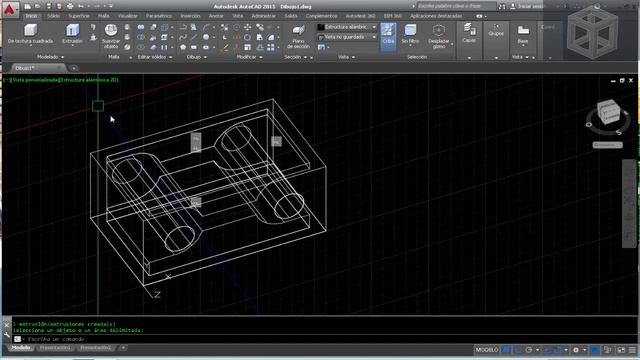Open the Estructura alámbrica visual style dropdown
Viewport: 640px width, 360px height.
coord(347,27)
